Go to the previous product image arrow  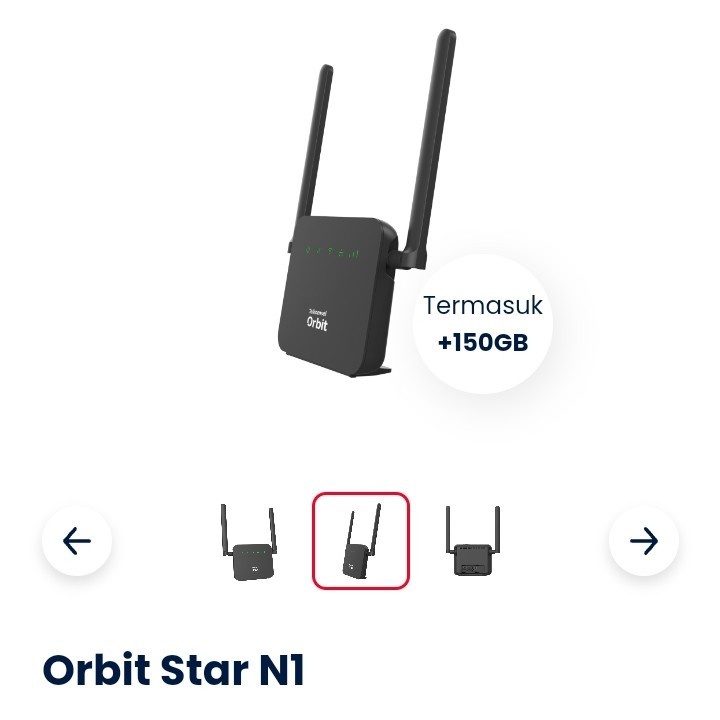[x=77, y=540]
